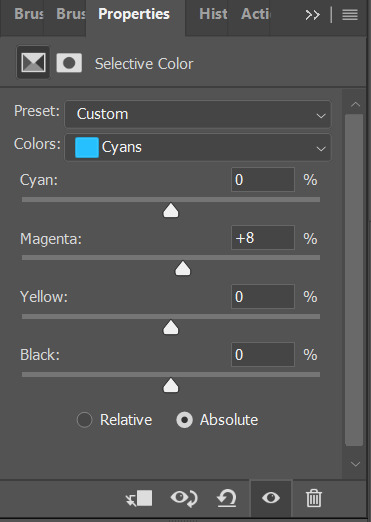The height and width of the screenshot is (522, 371).
Task: Click the Magenta slider handle
Action: tap(183, 269)
